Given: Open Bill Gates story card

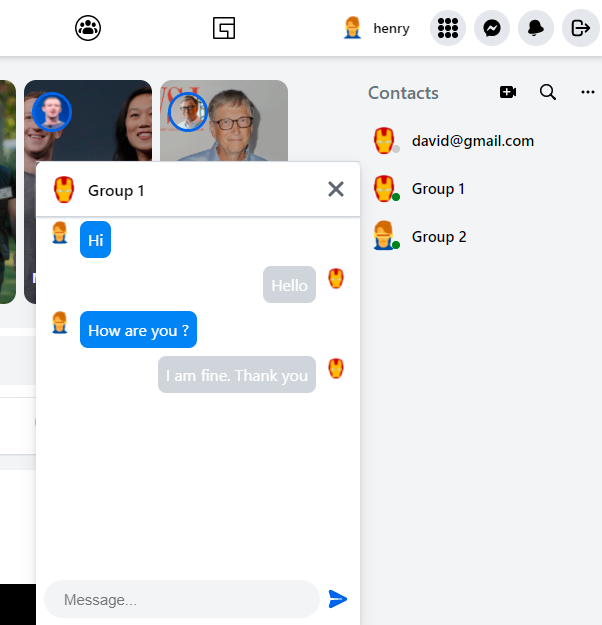Looking at the screenshot, I should click(224, 121).
